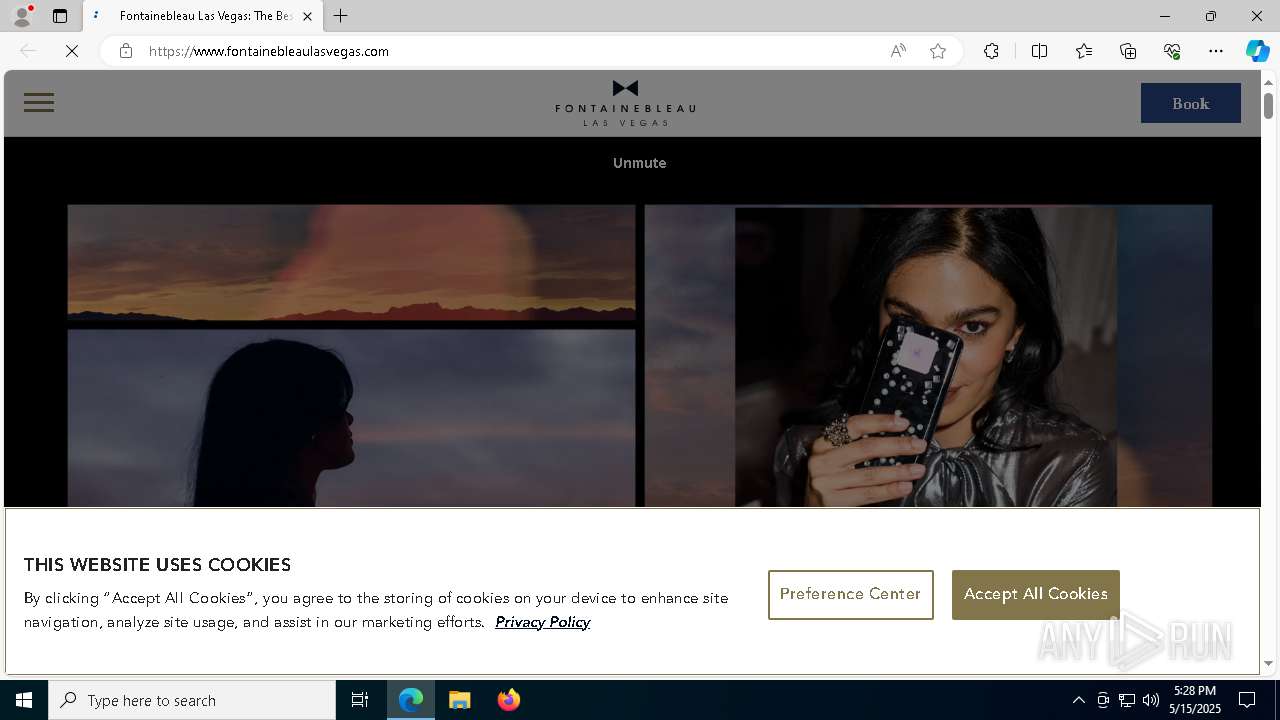Open File Explorer from taskbar
Screen dimensions: 1280x720
(460, 700)
